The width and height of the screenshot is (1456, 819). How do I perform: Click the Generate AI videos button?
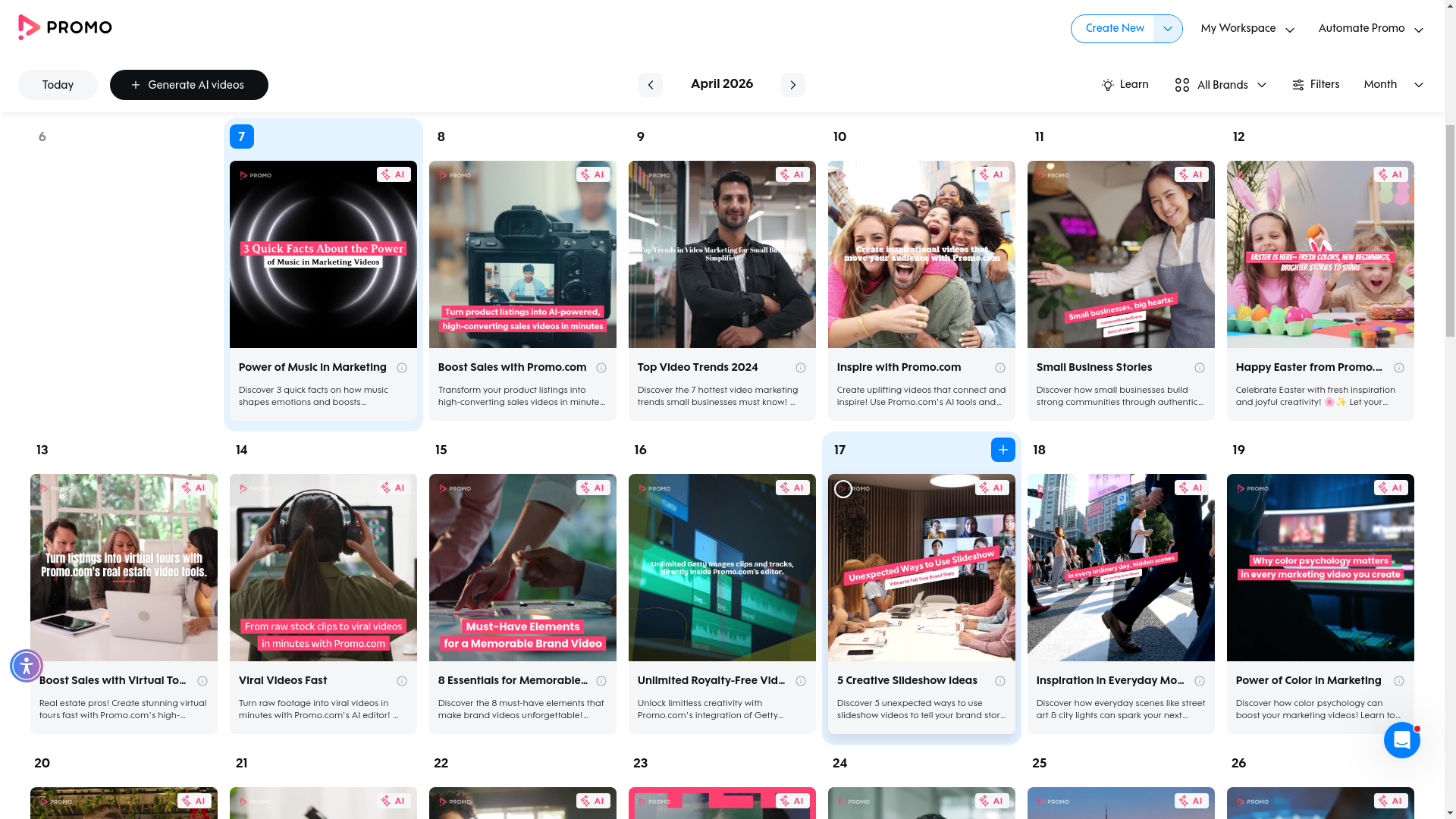pyautogui.click(x=189, y=85)
